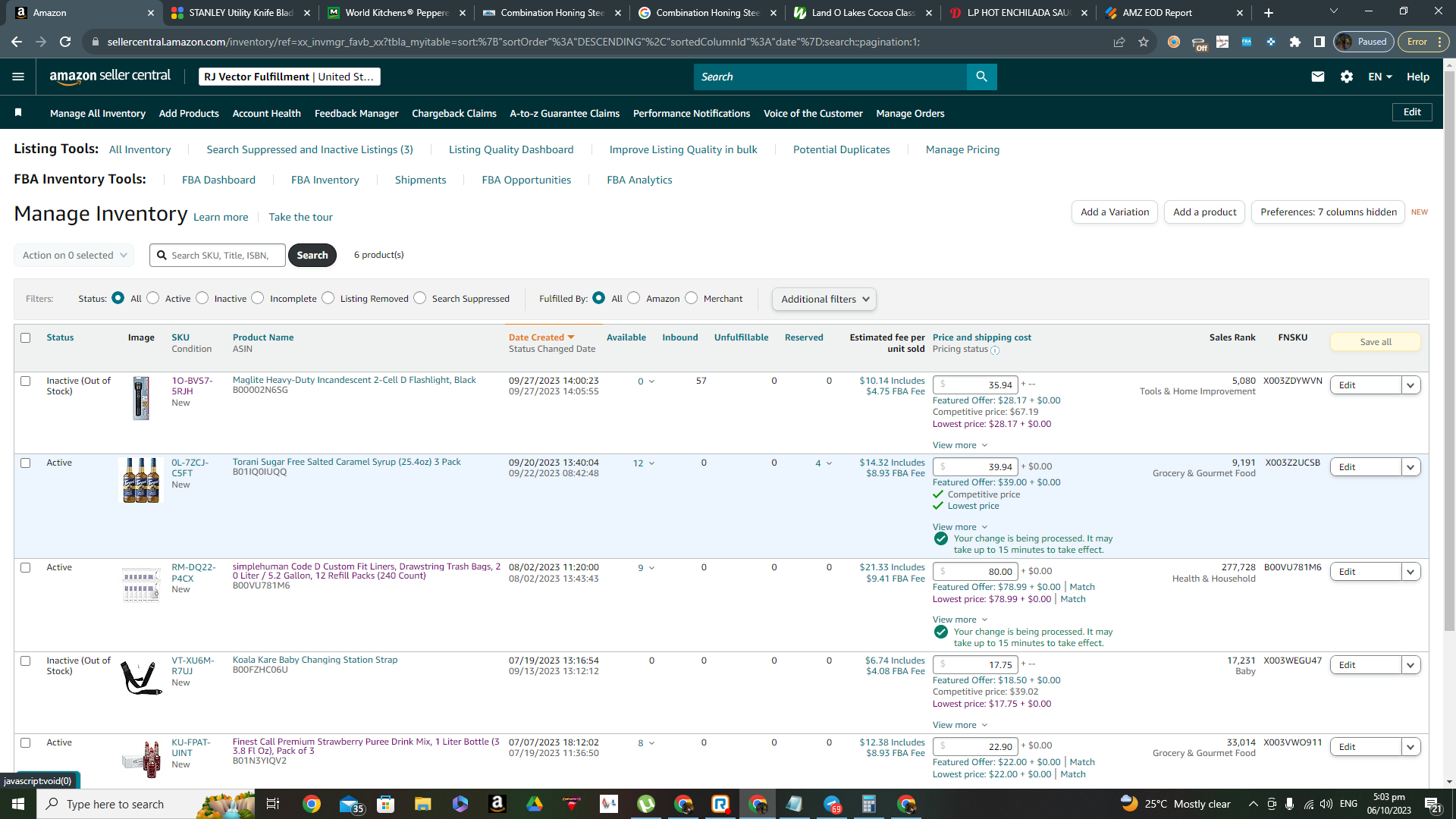The width and height of the screenshot is (1456, 819).
Task: Expand the Additional filters dropdown
Action: 824,299
